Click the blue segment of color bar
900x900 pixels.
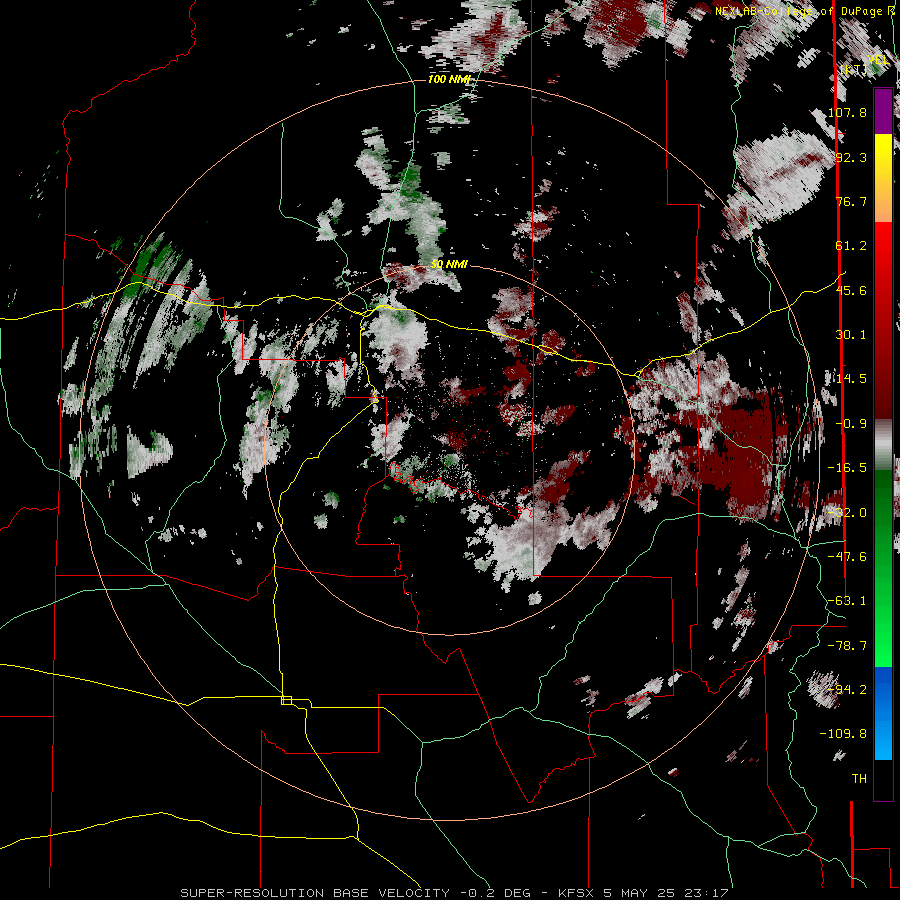883,713
